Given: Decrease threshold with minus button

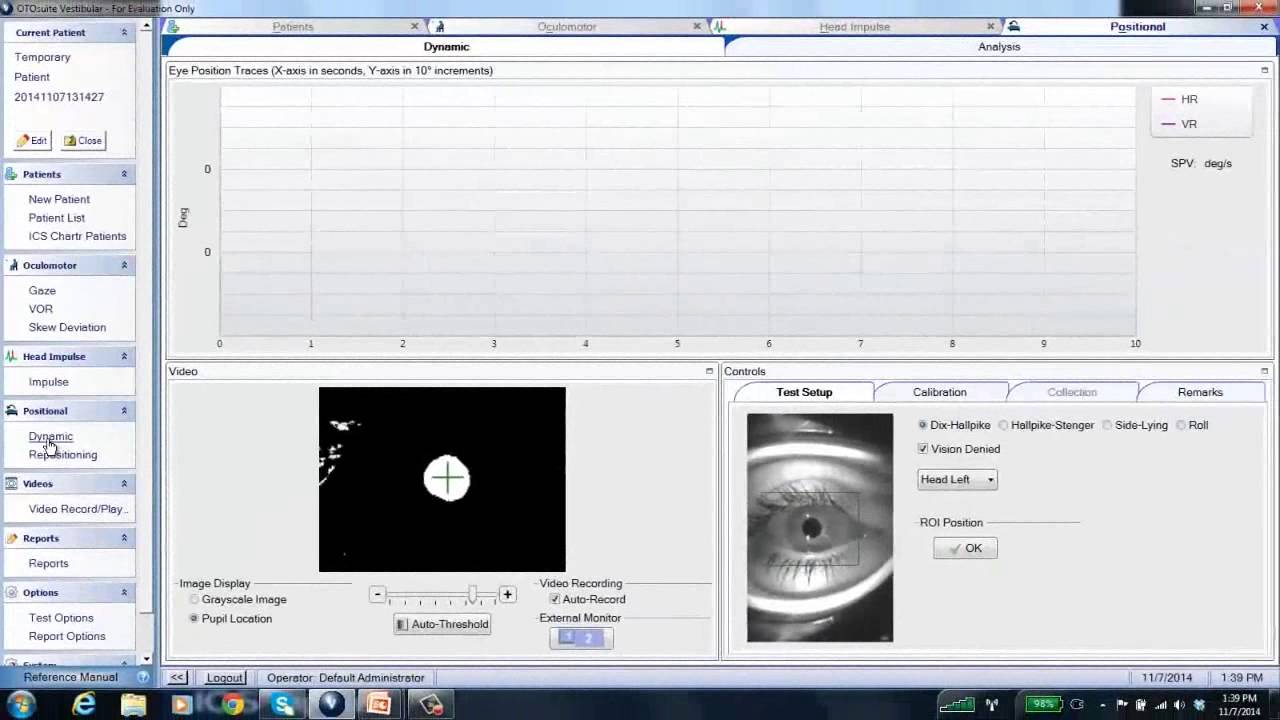Looking at the screenshot, I should [377, 594].
